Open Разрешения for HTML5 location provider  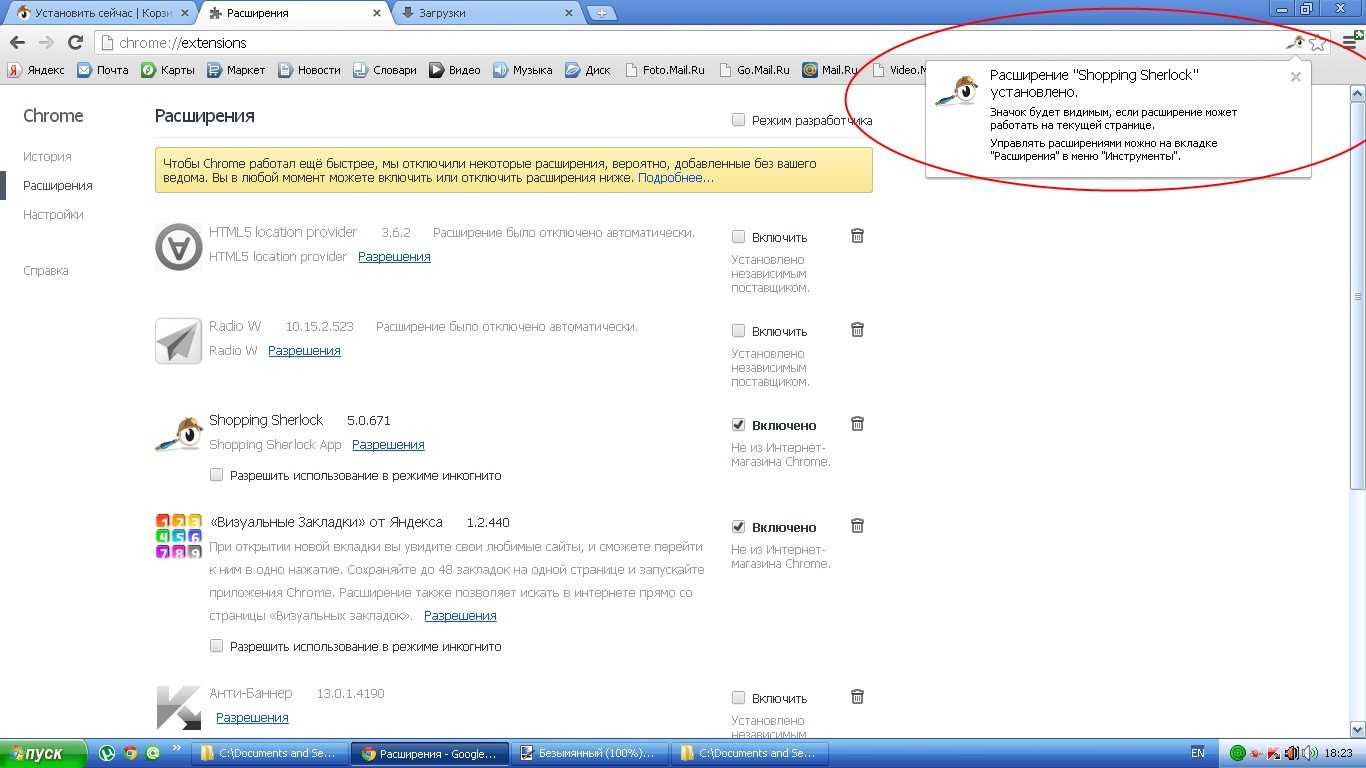coord(394,256)
